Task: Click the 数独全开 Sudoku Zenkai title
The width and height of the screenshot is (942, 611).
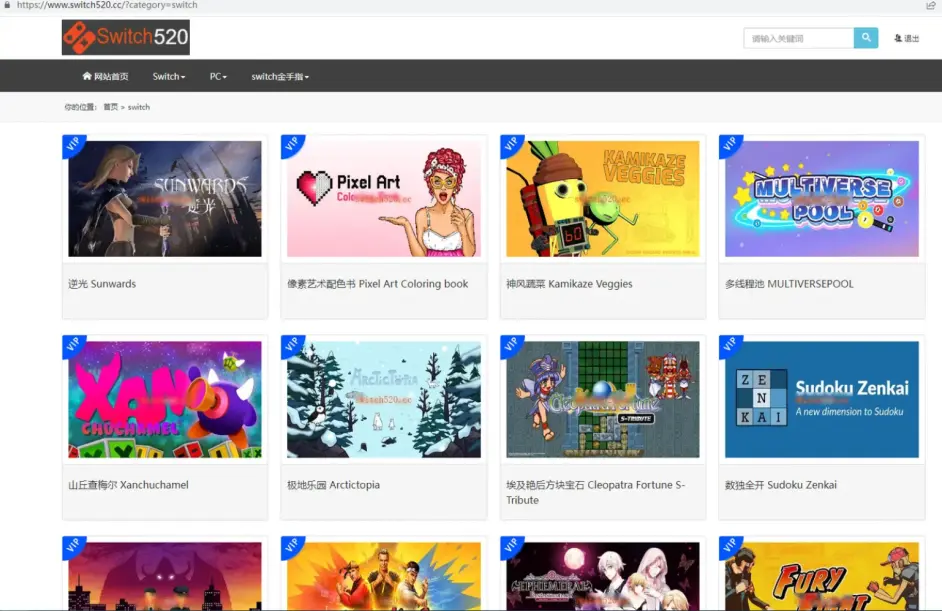Action: click(781, 485)
